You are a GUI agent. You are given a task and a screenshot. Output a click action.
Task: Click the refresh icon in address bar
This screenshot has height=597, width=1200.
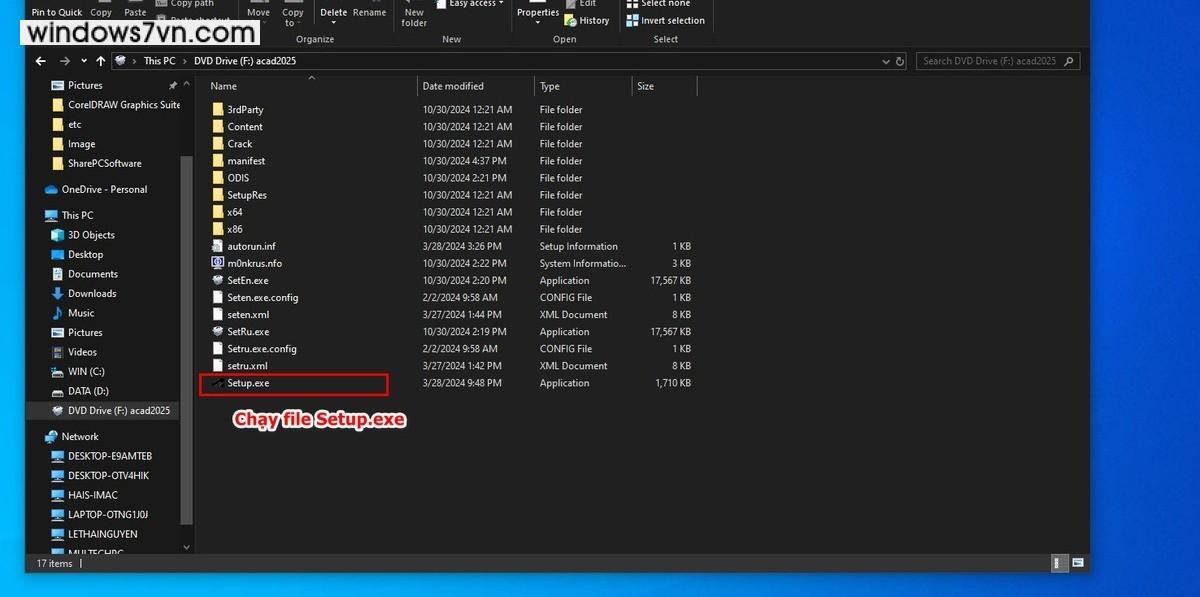899,61
